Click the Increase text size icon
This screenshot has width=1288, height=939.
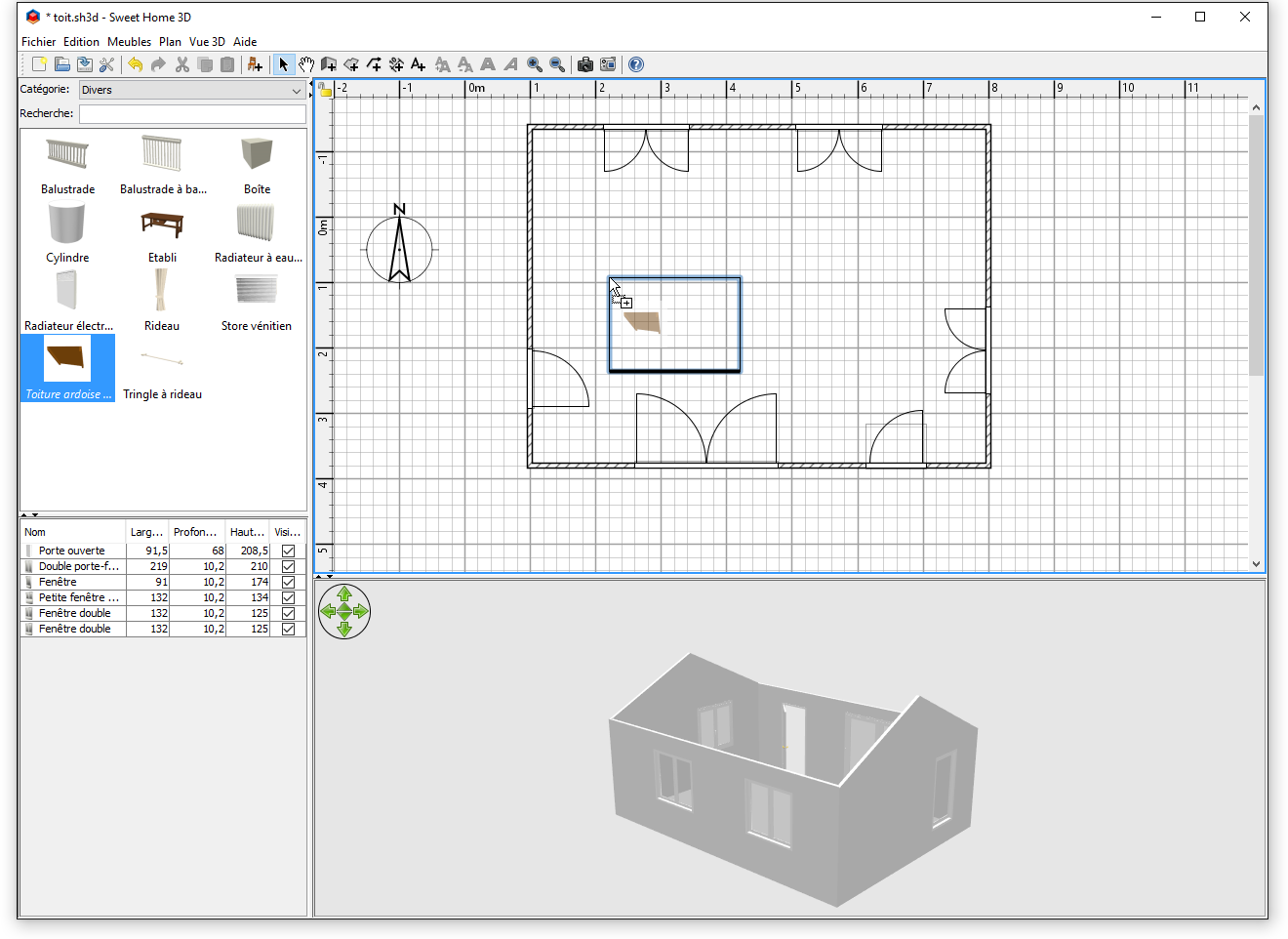pos(443,64)
